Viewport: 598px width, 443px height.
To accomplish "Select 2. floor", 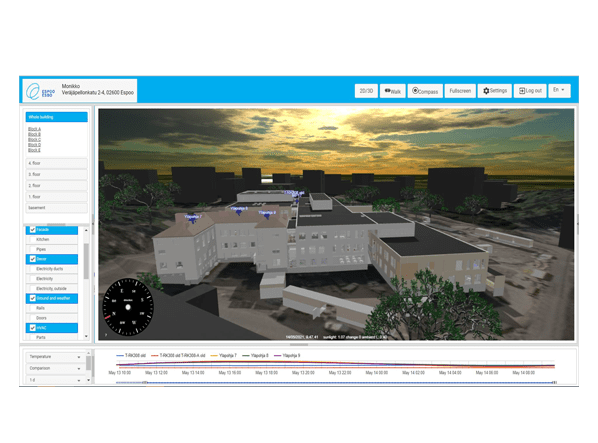I will point(56,186).
